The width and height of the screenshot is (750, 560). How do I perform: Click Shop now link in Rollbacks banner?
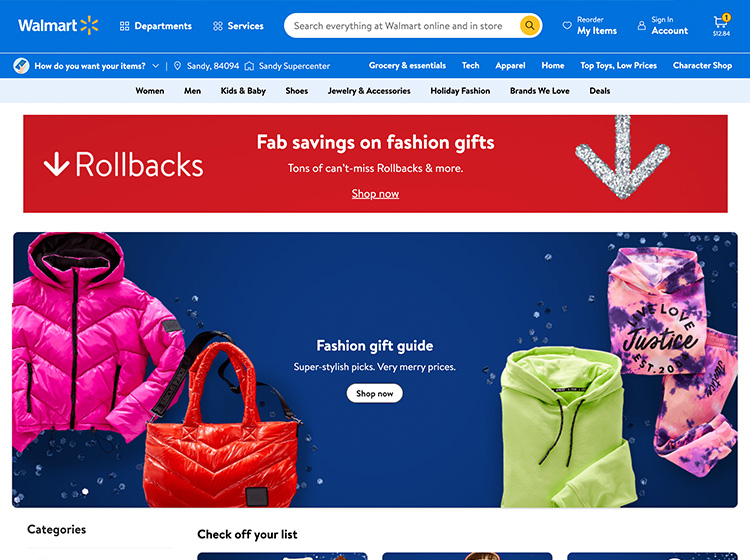375,194
